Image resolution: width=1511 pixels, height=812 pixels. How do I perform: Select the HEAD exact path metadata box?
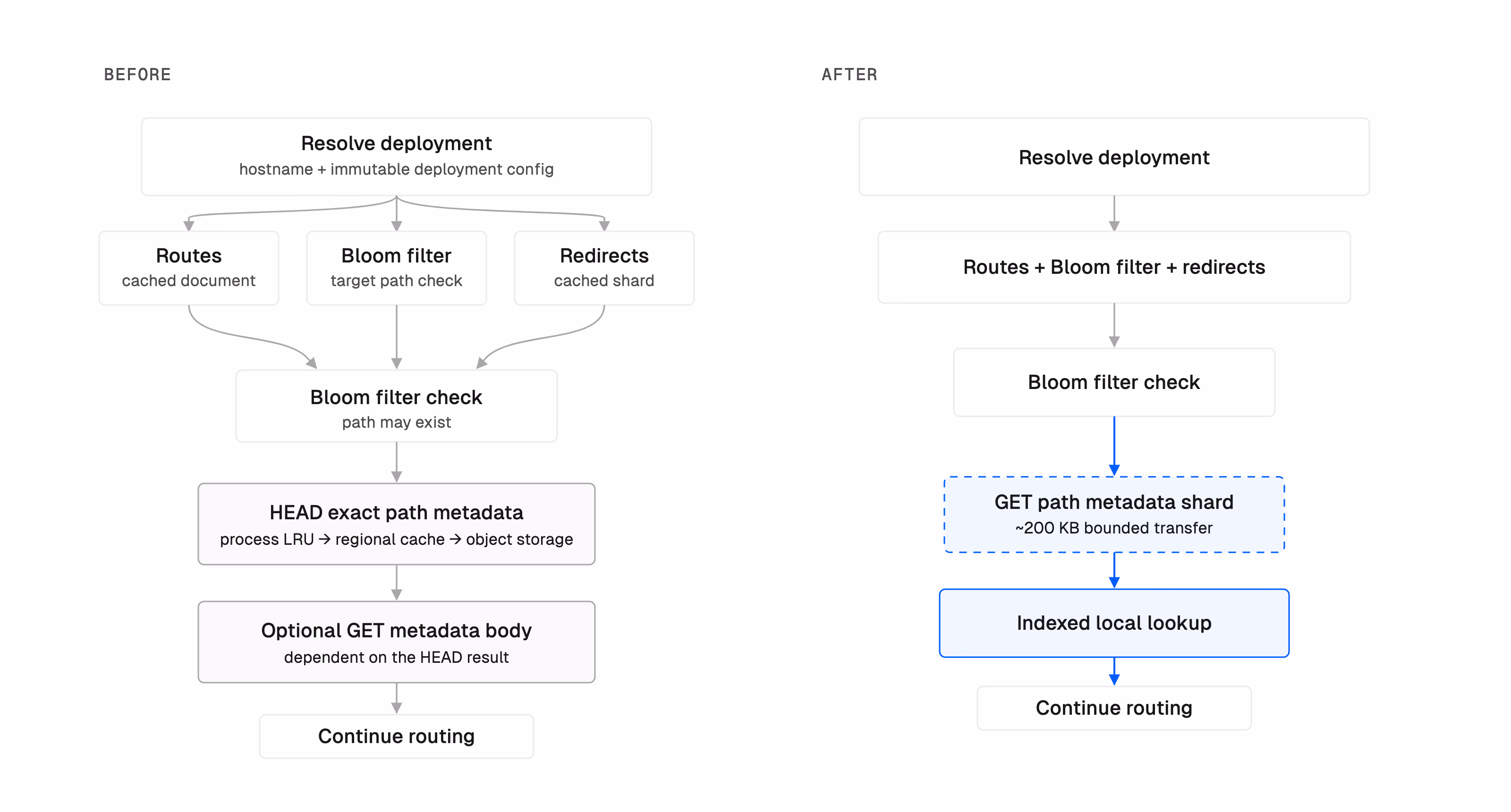click(x=397, y=524)
